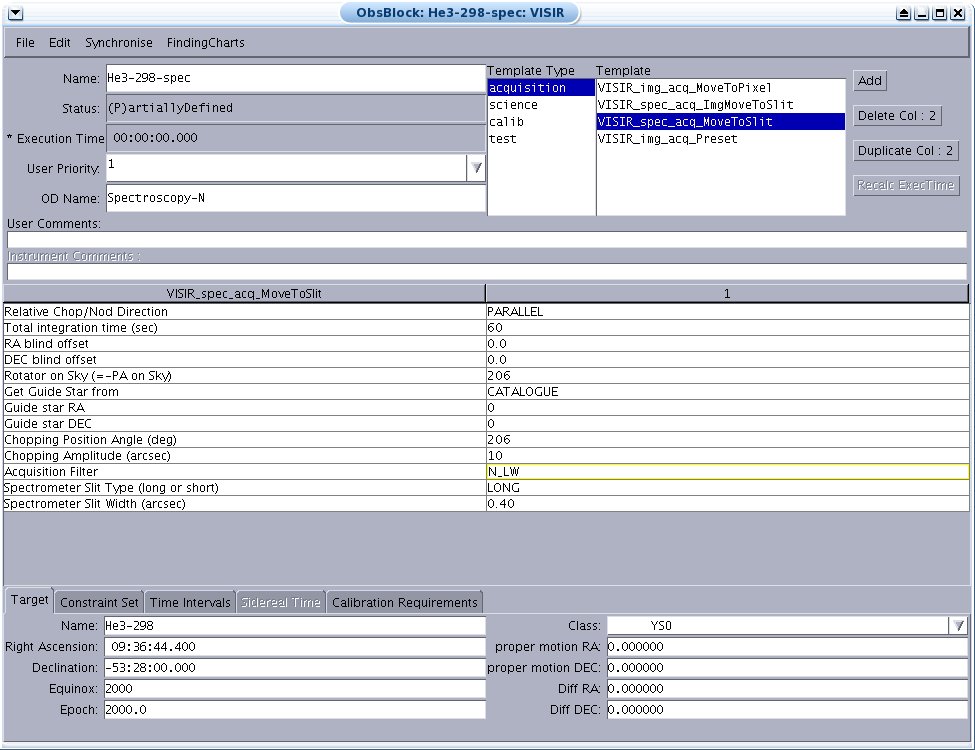Click the Delete Col : 2 button

click(x=897, y=116)
